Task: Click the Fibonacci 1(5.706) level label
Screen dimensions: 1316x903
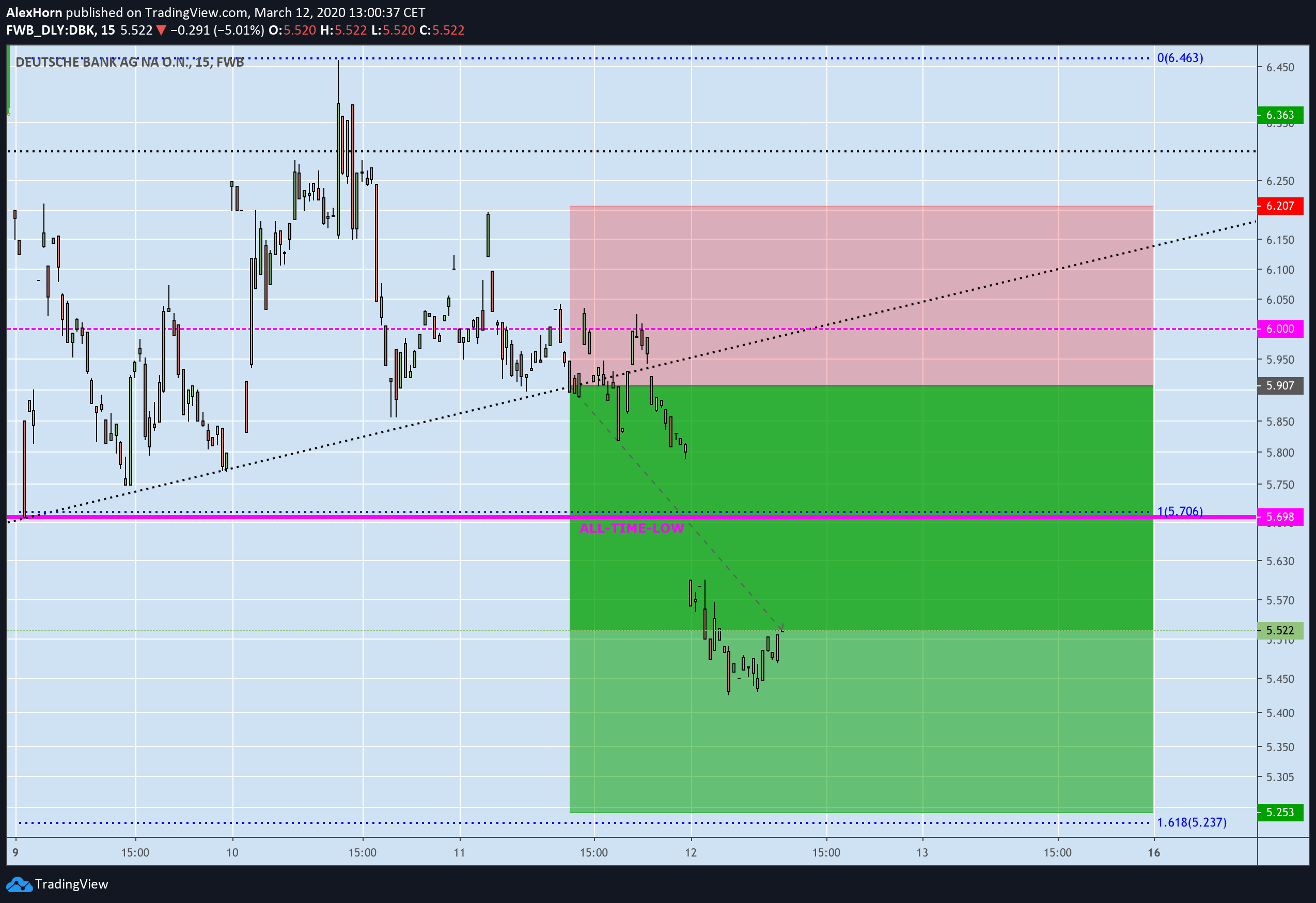Action: [x=1180, y=511]
